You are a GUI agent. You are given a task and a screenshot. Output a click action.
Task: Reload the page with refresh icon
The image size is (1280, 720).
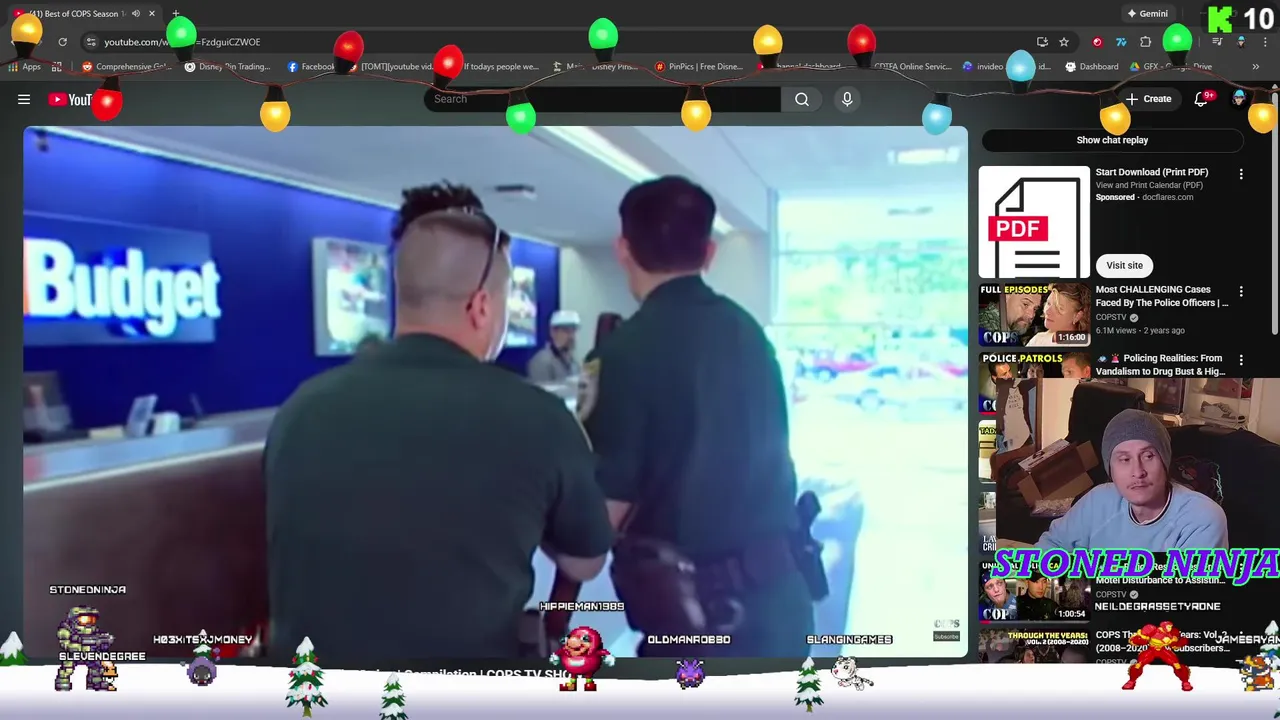(62, 42)
